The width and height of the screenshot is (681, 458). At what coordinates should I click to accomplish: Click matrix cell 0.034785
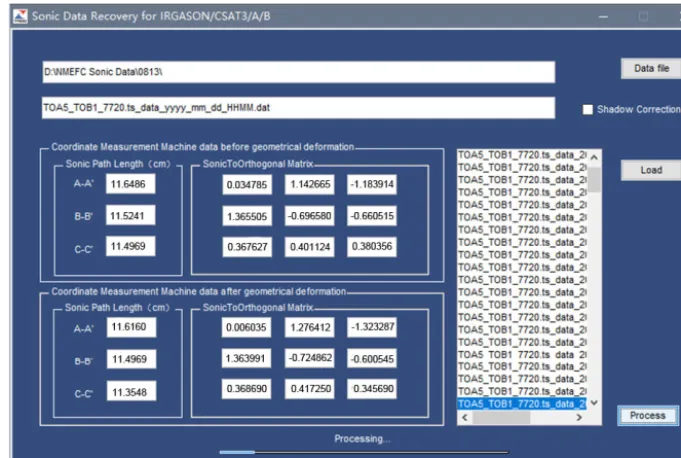coord(247,185)
